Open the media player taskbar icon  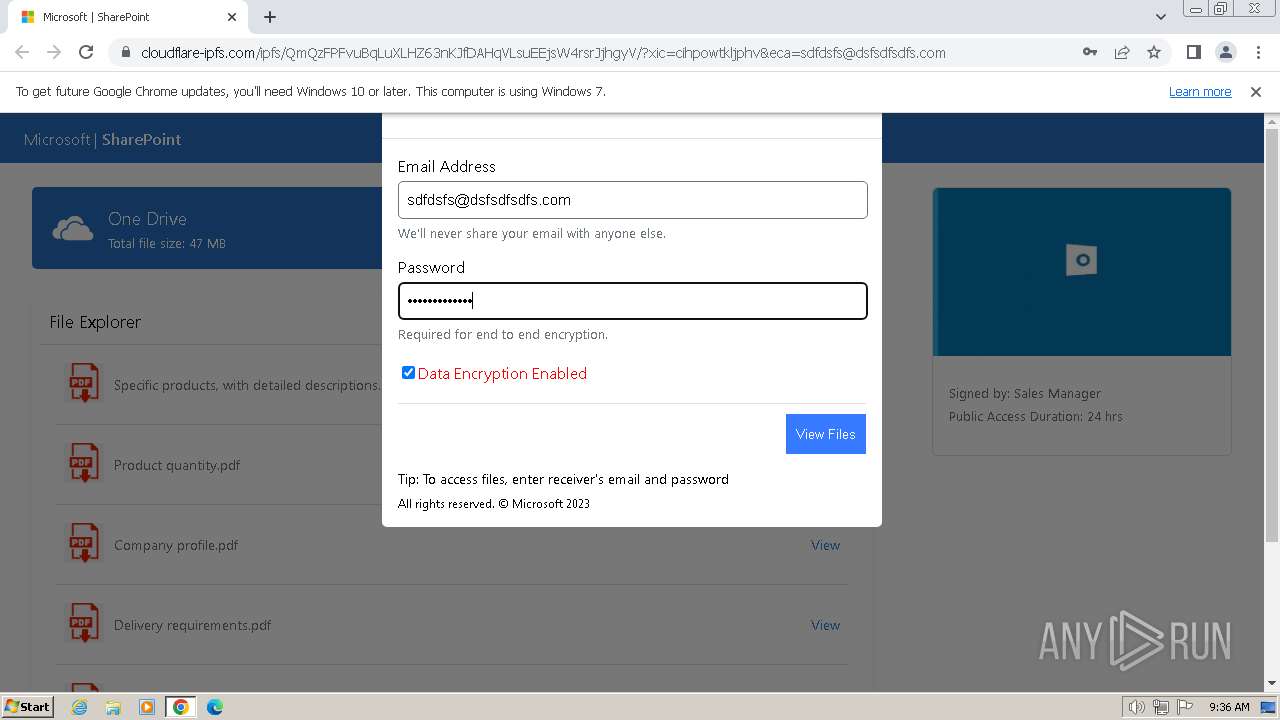point(147,707)
